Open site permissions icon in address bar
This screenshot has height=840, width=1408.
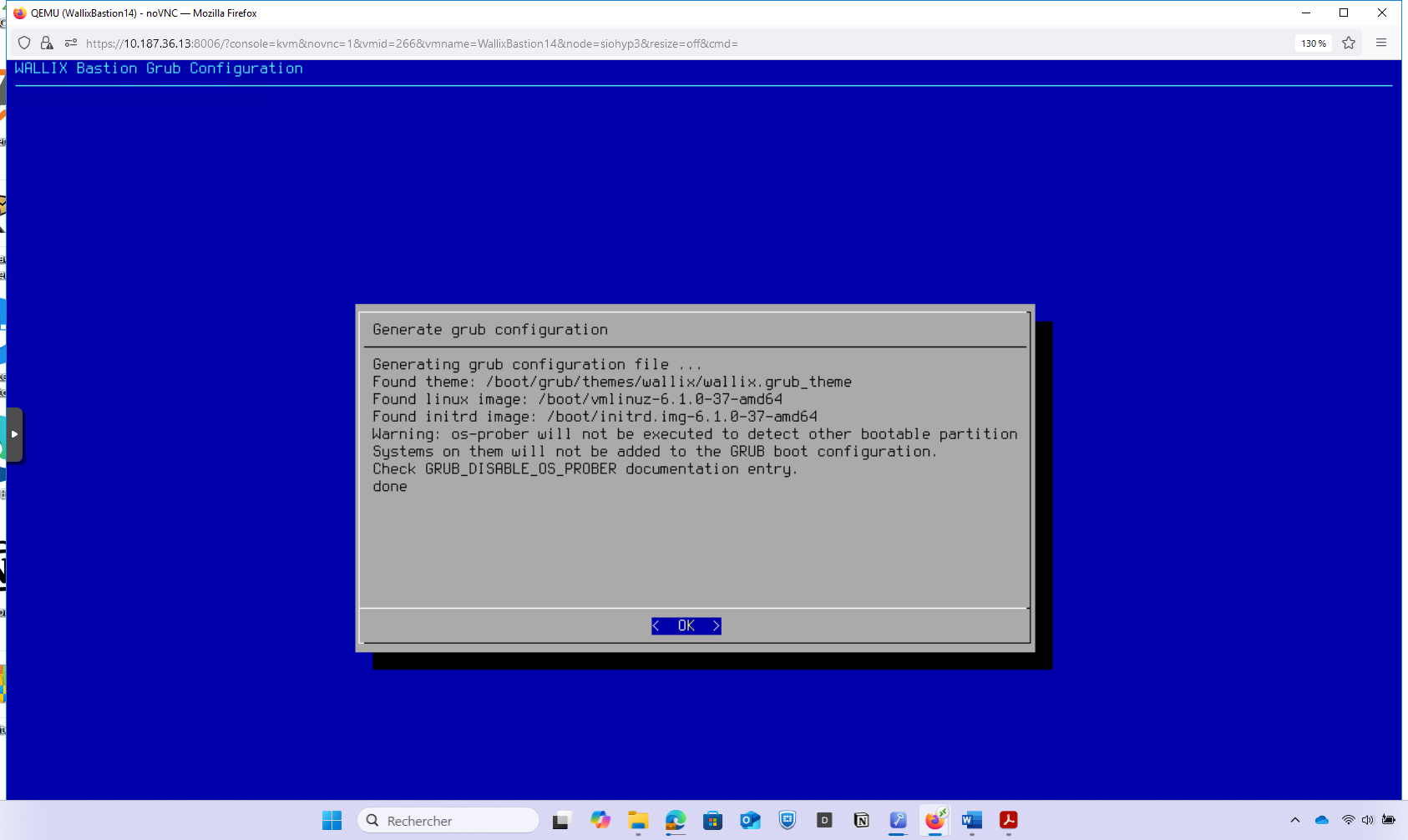pos(71,43)
